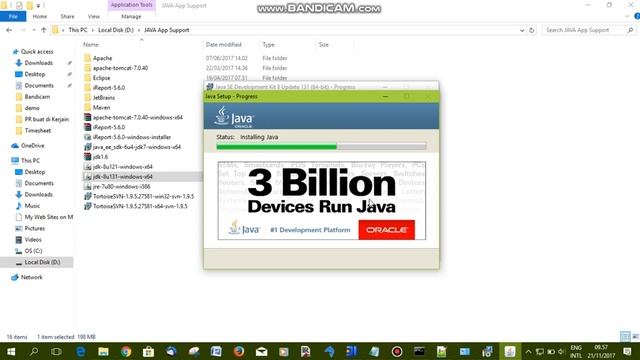The width and height of the screenshot is (640, 360).
Task: Open taskbar search magnifier
Action: click(34, 351)
